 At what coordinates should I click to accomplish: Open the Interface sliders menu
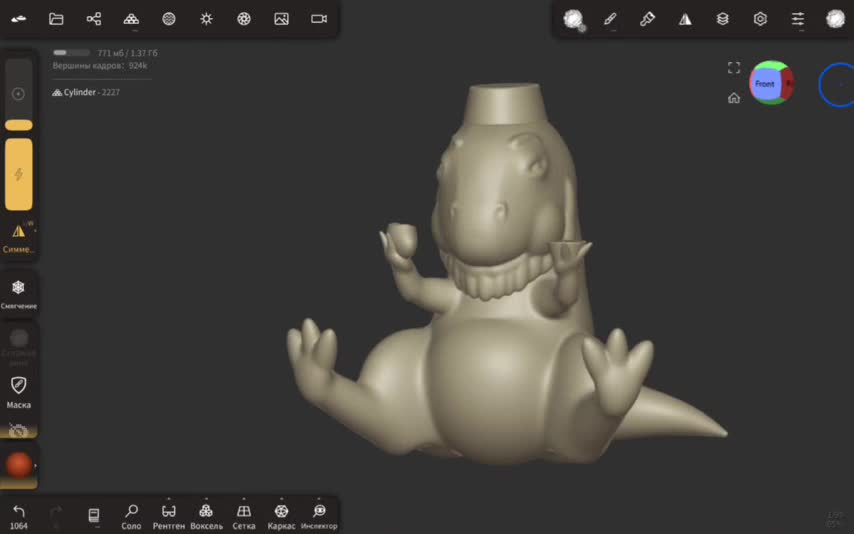(x=798, y=19)
